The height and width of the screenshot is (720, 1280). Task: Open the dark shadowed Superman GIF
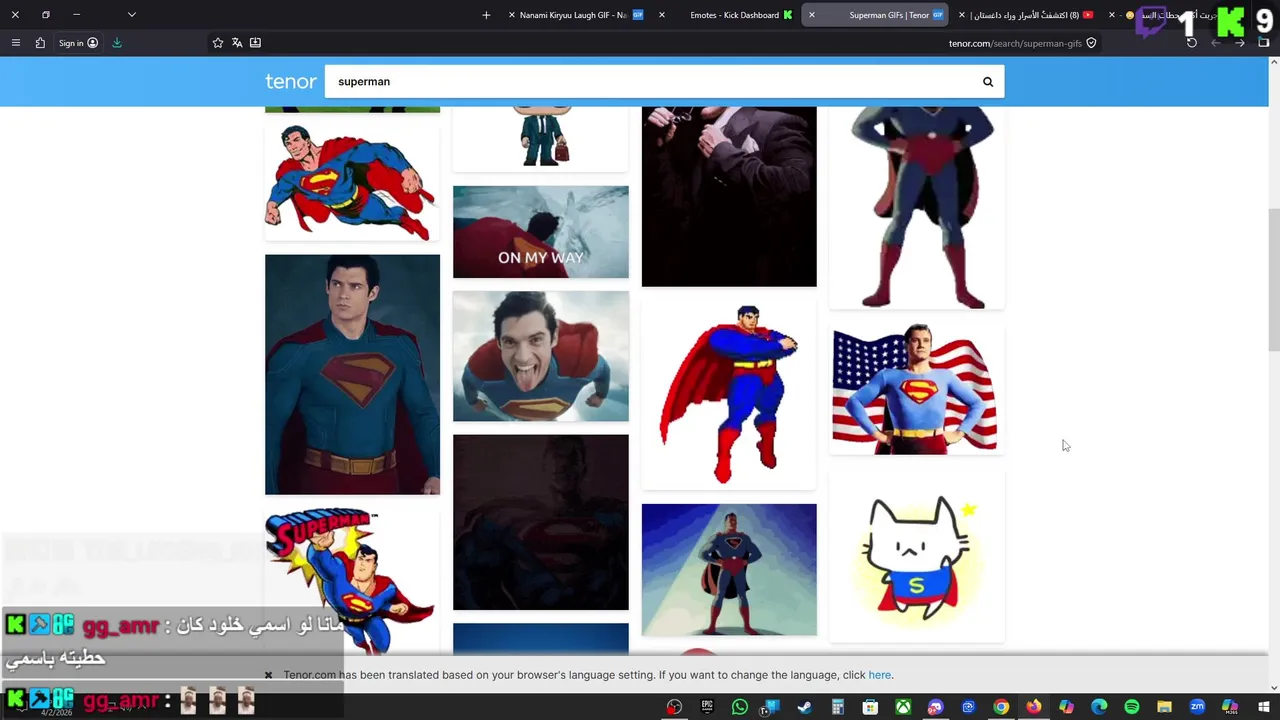pos(541,522)
